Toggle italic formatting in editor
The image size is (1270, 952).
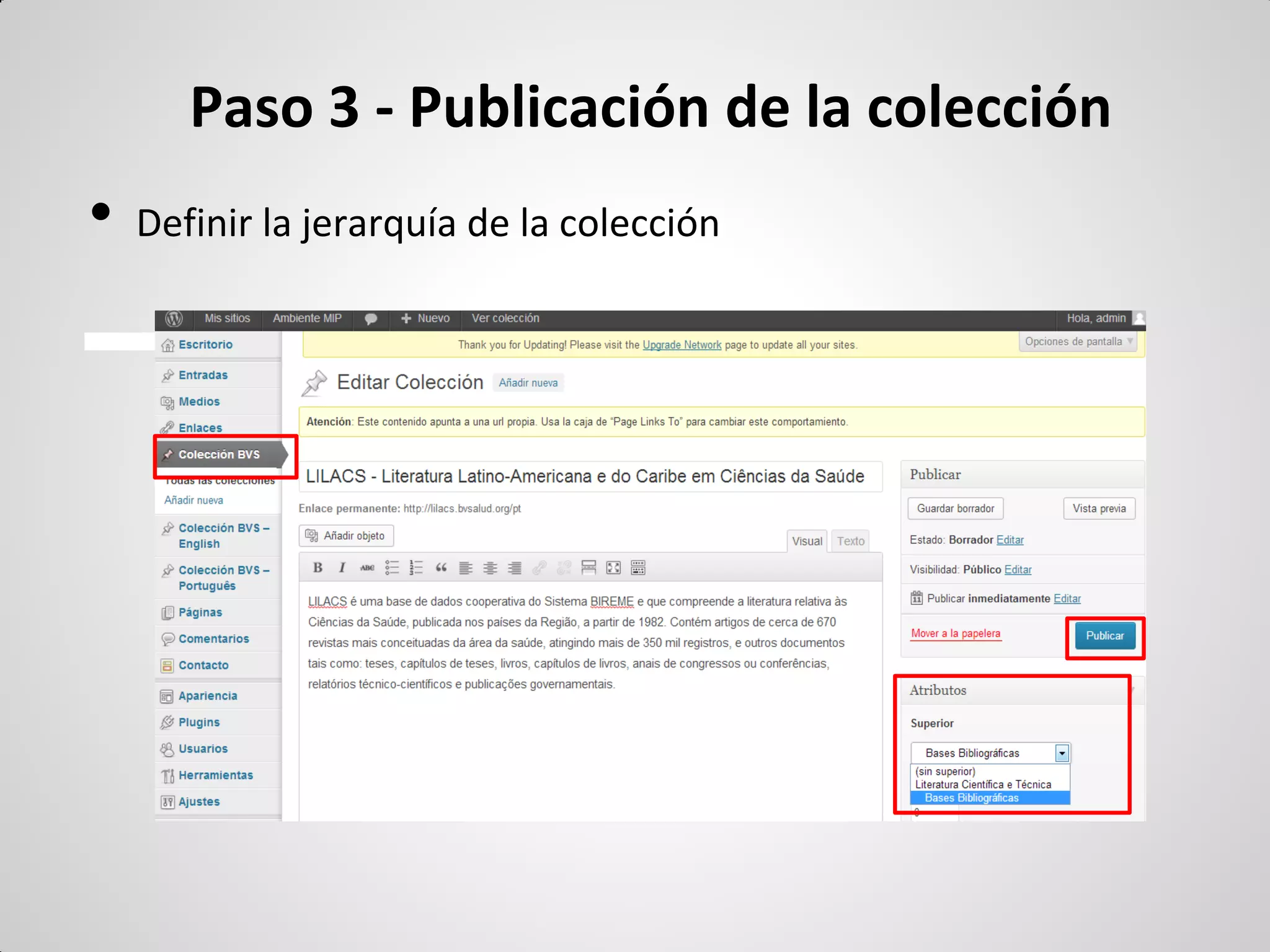click(x=342, y=568)
